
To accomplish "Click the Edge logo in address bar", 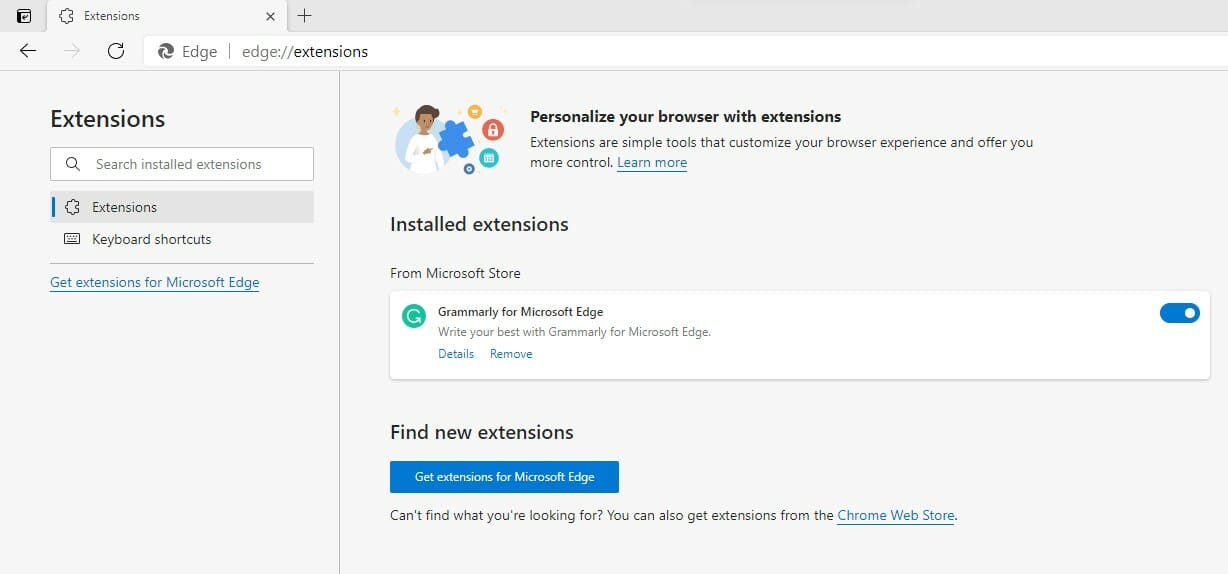I will pos(166,52).
